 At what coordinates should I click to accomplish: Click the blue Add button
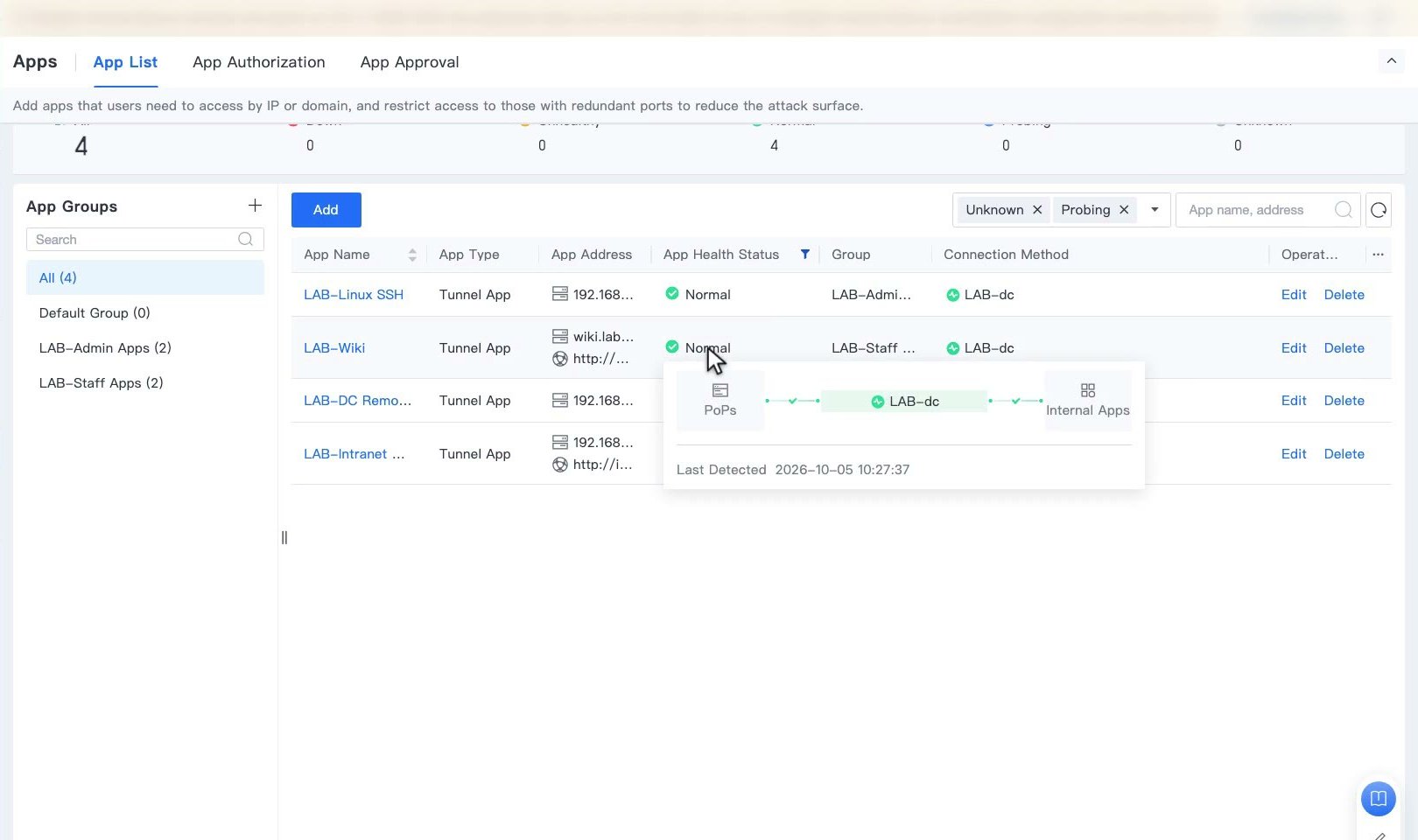click(x=326, y=210)
